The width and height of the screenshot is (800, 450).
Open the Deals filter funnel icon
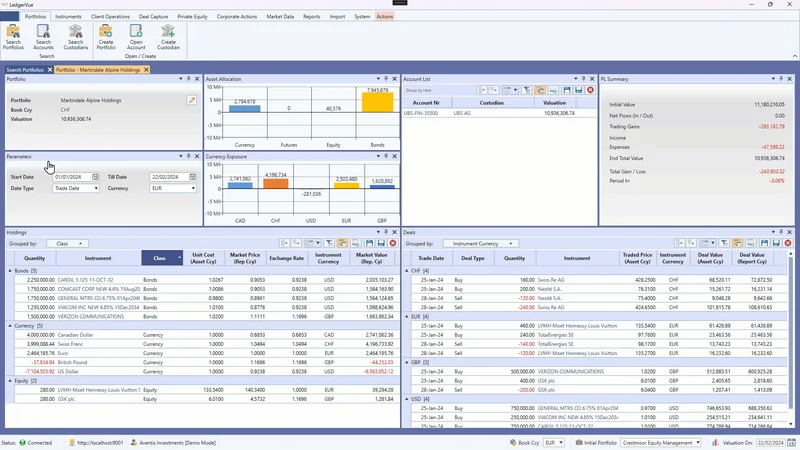pyautogui.click(x=724, y=243)
